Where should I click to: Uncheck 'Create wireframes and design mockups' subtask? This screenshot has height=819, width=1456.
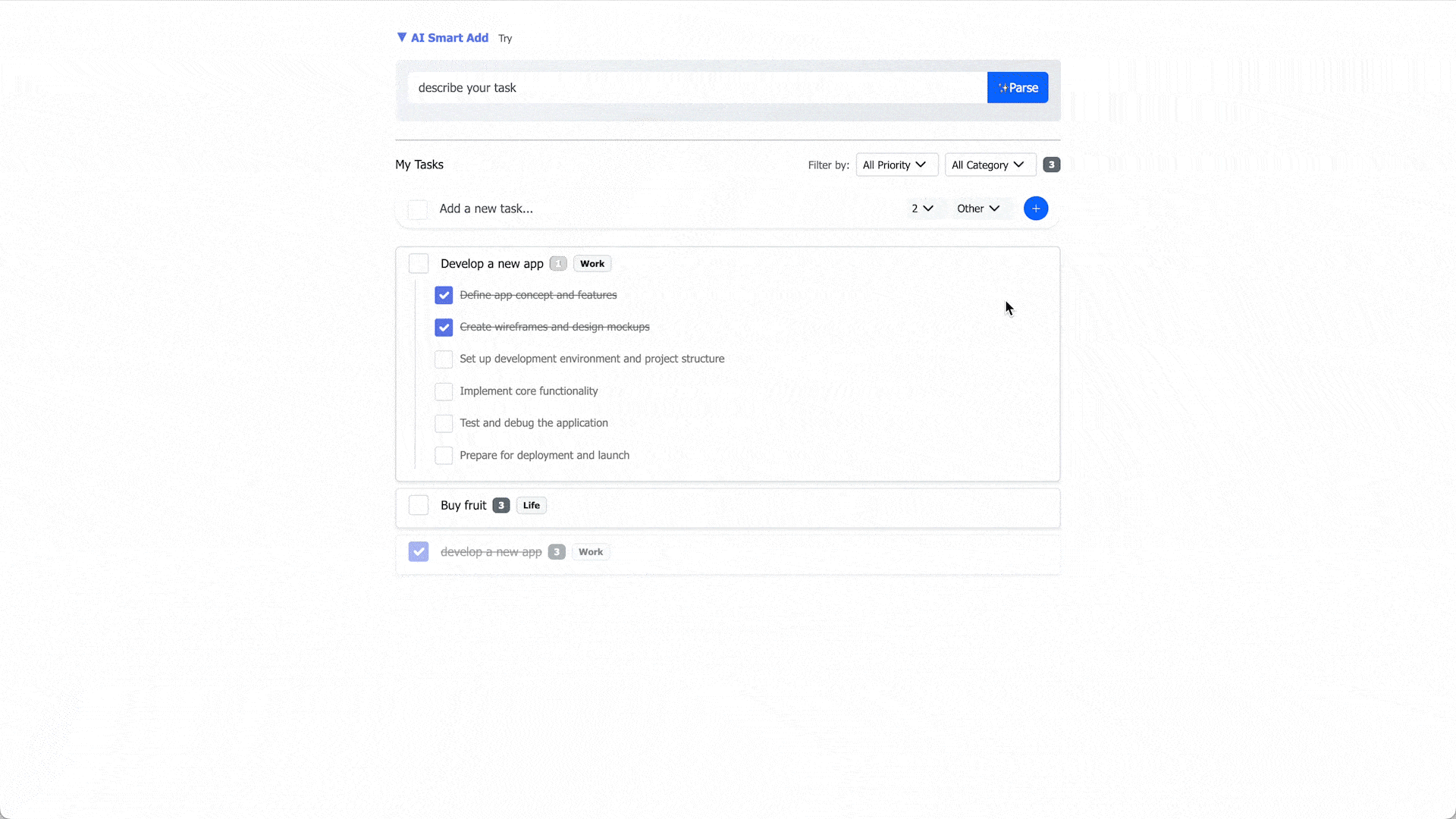point(444,327)
